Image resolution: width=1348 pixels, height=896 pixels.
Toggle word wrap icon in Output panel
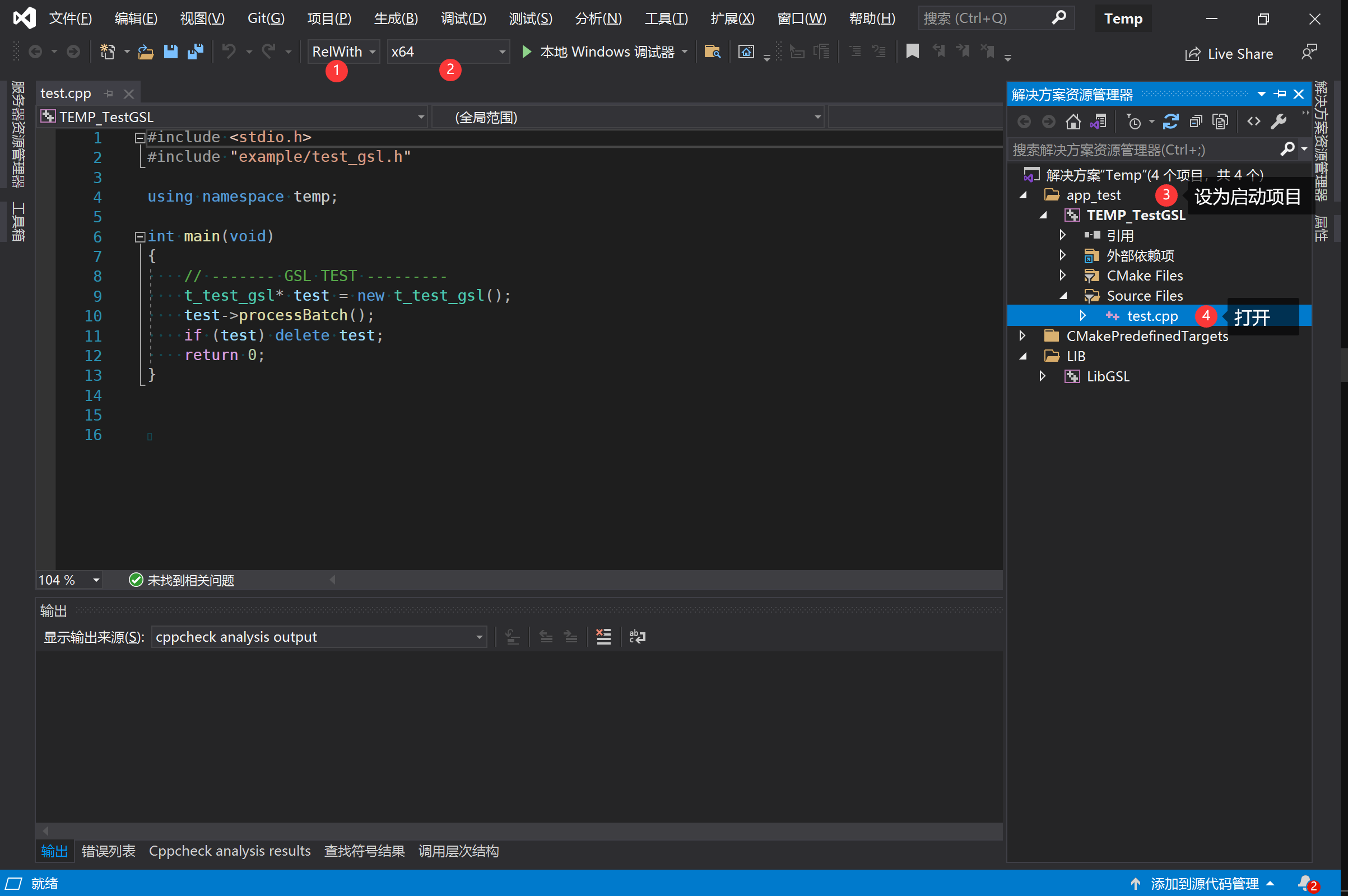coord(637,637)
